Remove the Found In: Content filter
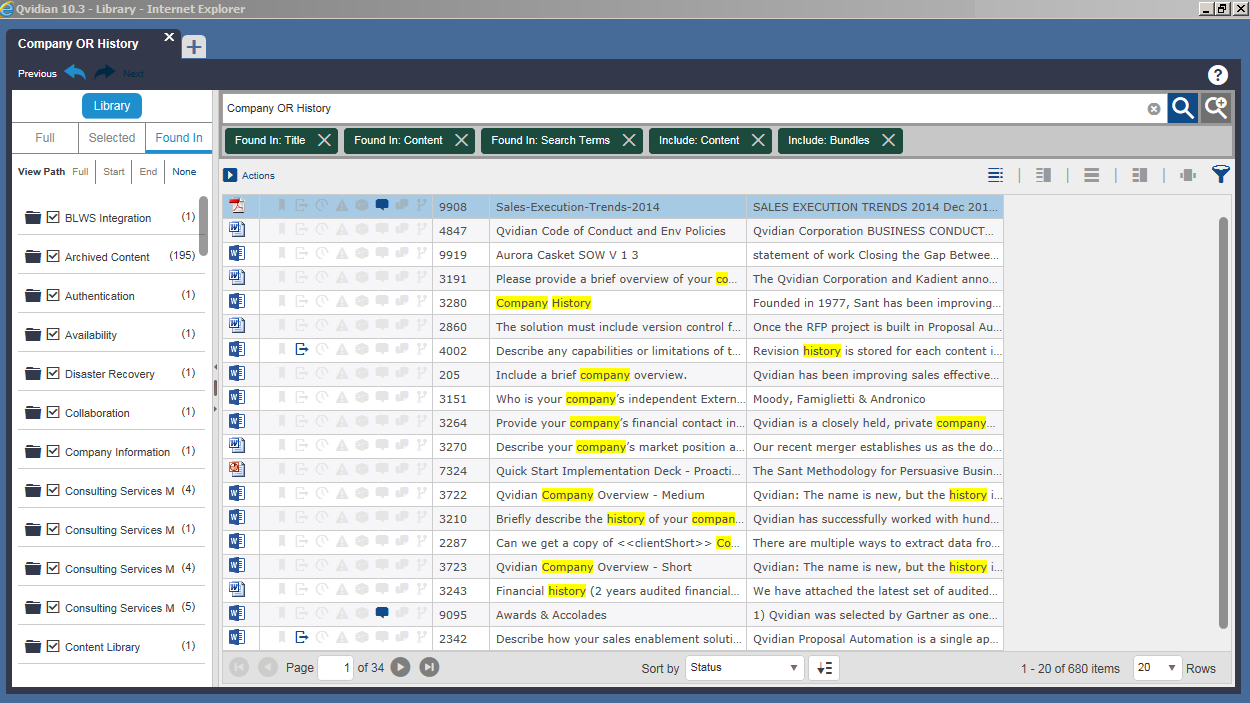This screenshot has width=1250, height=703. click(x=462, y=141)
